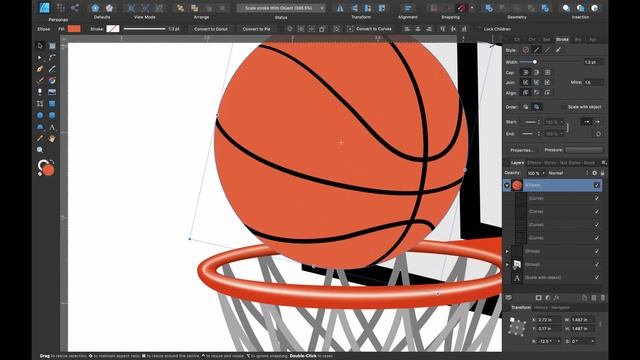The image size is (640, 360).
Task: Switch to the History tab
Action: point(540,308)
